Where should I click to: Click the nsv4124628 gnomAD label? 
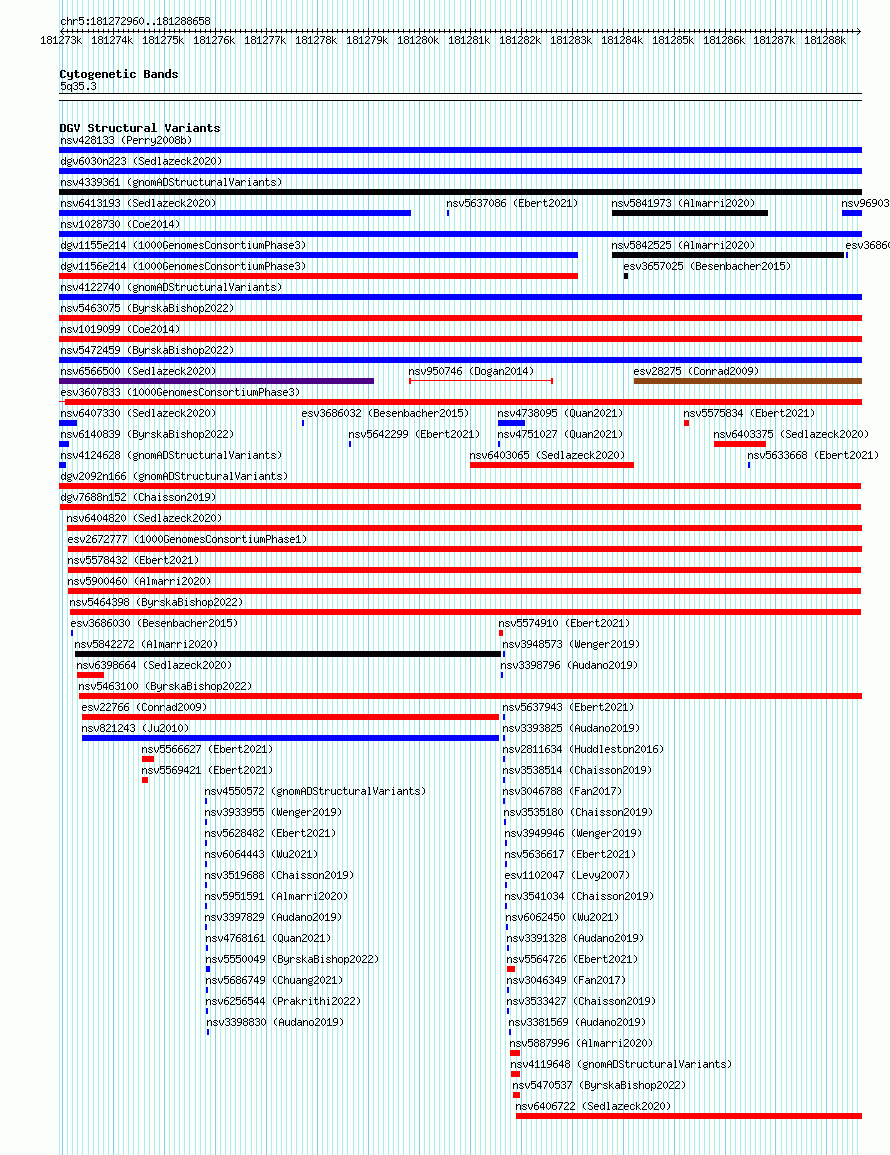(x=171, y=455)
